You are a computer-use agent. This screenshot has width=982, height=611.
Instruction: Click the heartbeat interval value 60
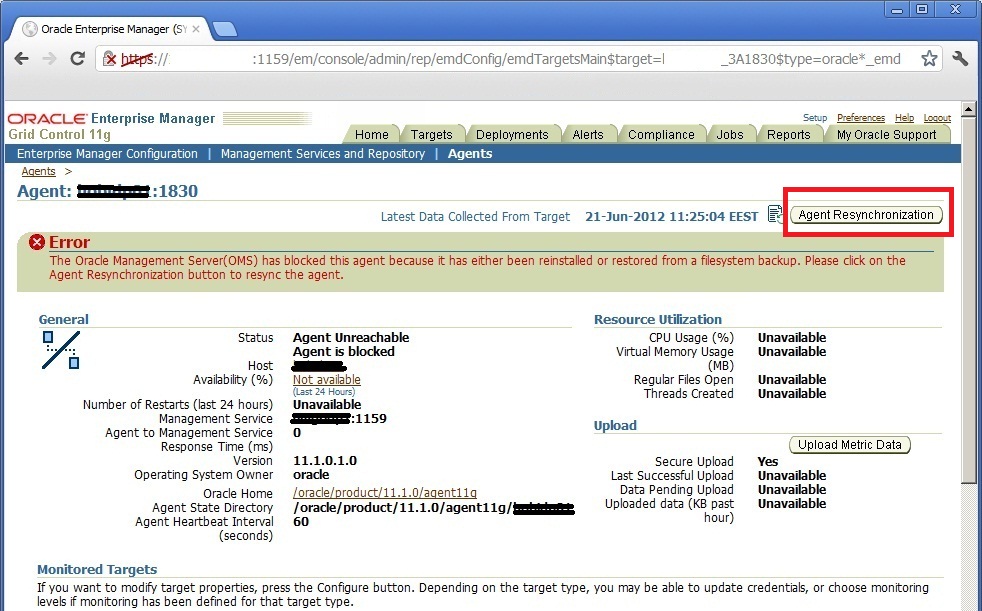click(301, 521)
